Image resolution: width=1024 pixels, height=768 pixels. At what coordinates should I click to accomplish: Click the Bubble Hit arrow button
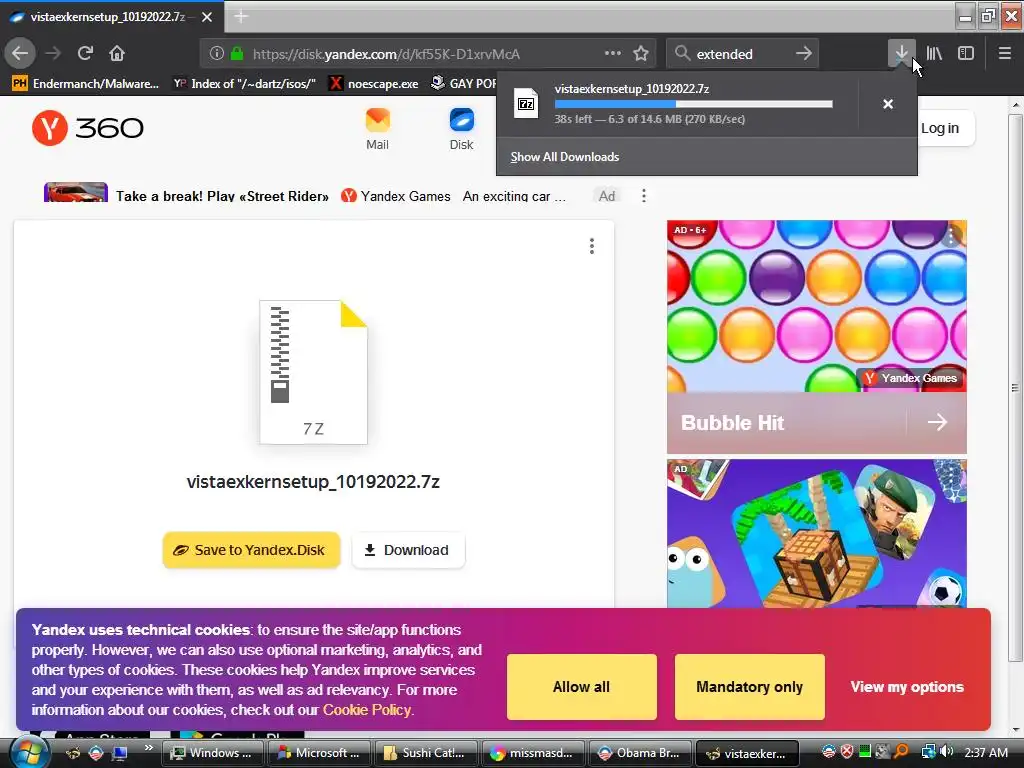point(937,423)
